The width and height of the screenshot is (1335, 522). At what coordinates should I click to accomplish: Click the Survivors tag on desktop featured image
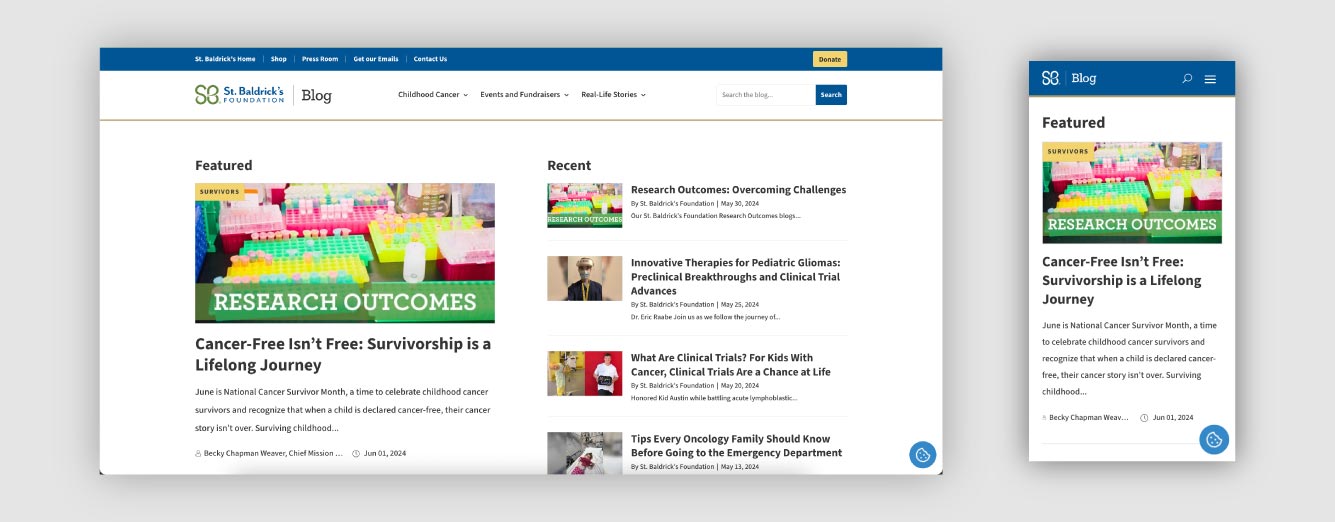(220, 191)
